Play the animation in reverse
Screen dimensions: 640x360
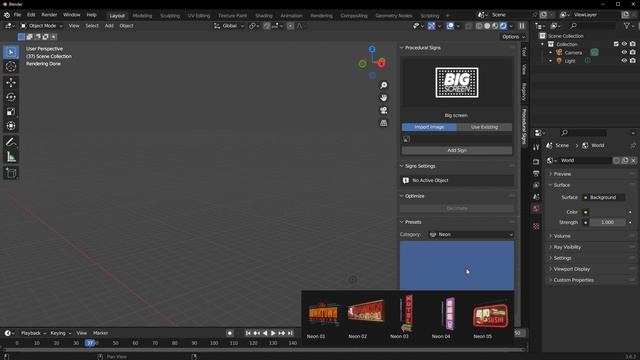coord(265,333)
